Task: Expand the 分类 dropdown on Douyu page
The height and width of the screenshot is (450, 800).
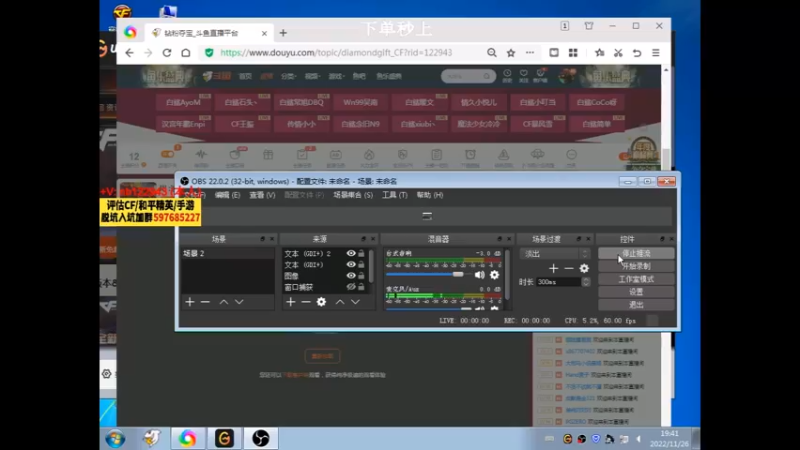Action: tap(288, 76)
